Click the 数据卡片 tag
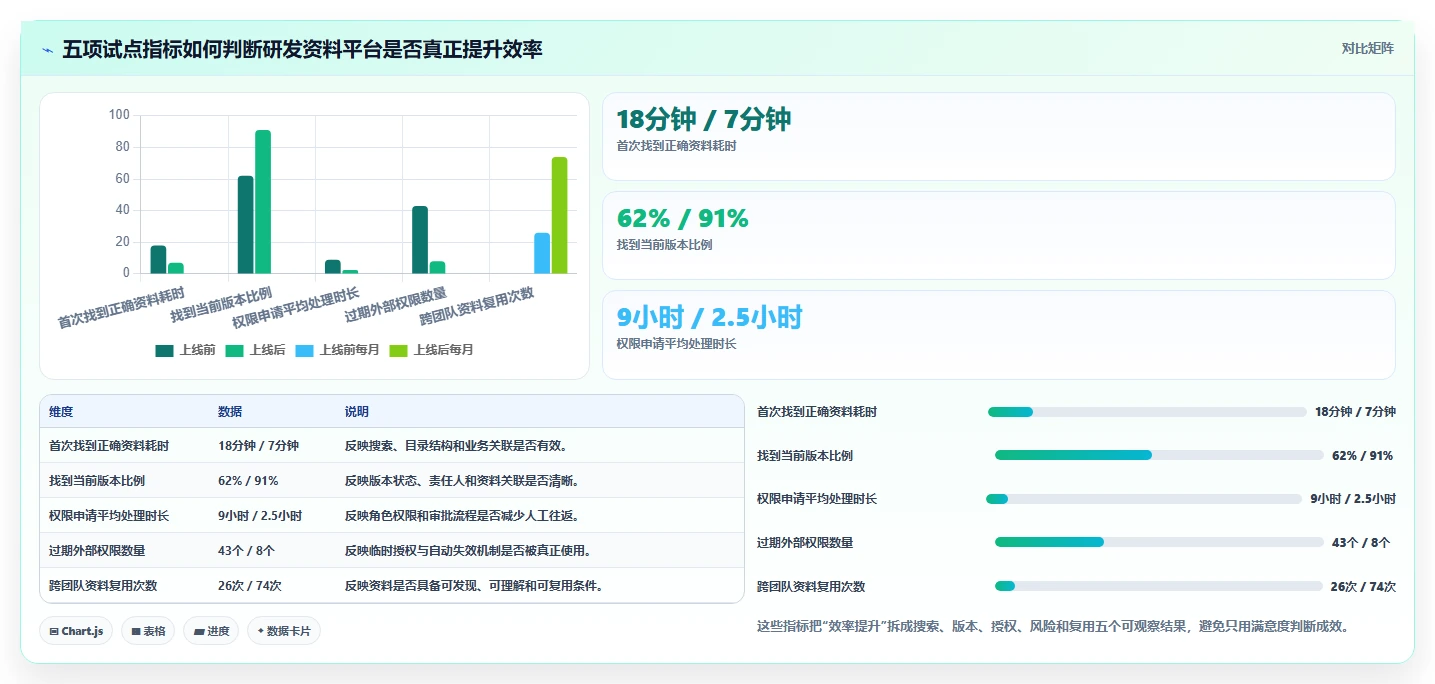Viewport: 1435px width, 684px height. click(284, 631)
